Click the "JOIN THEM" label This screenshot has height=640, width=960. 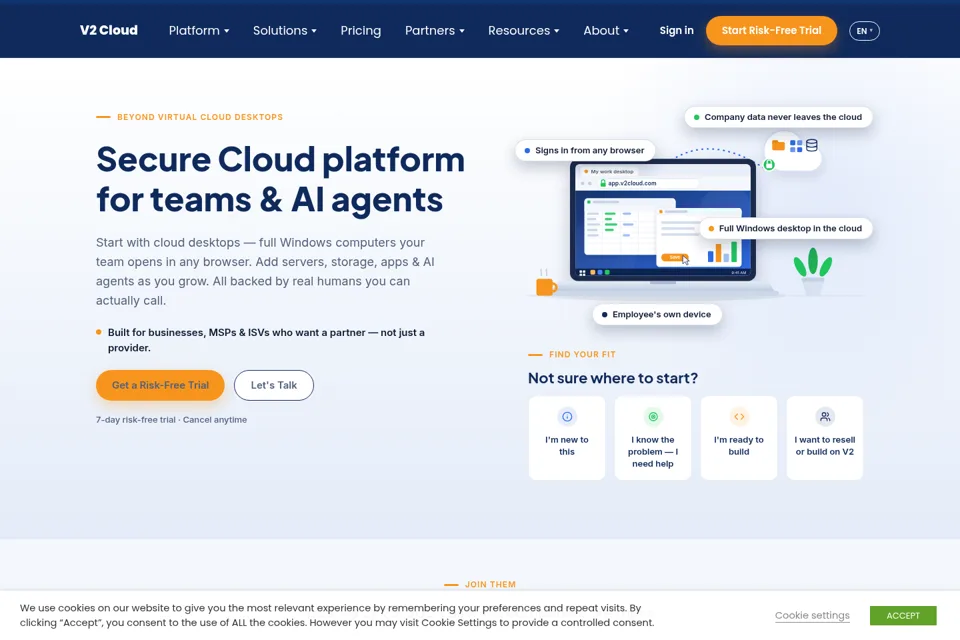tap(490, 584)
